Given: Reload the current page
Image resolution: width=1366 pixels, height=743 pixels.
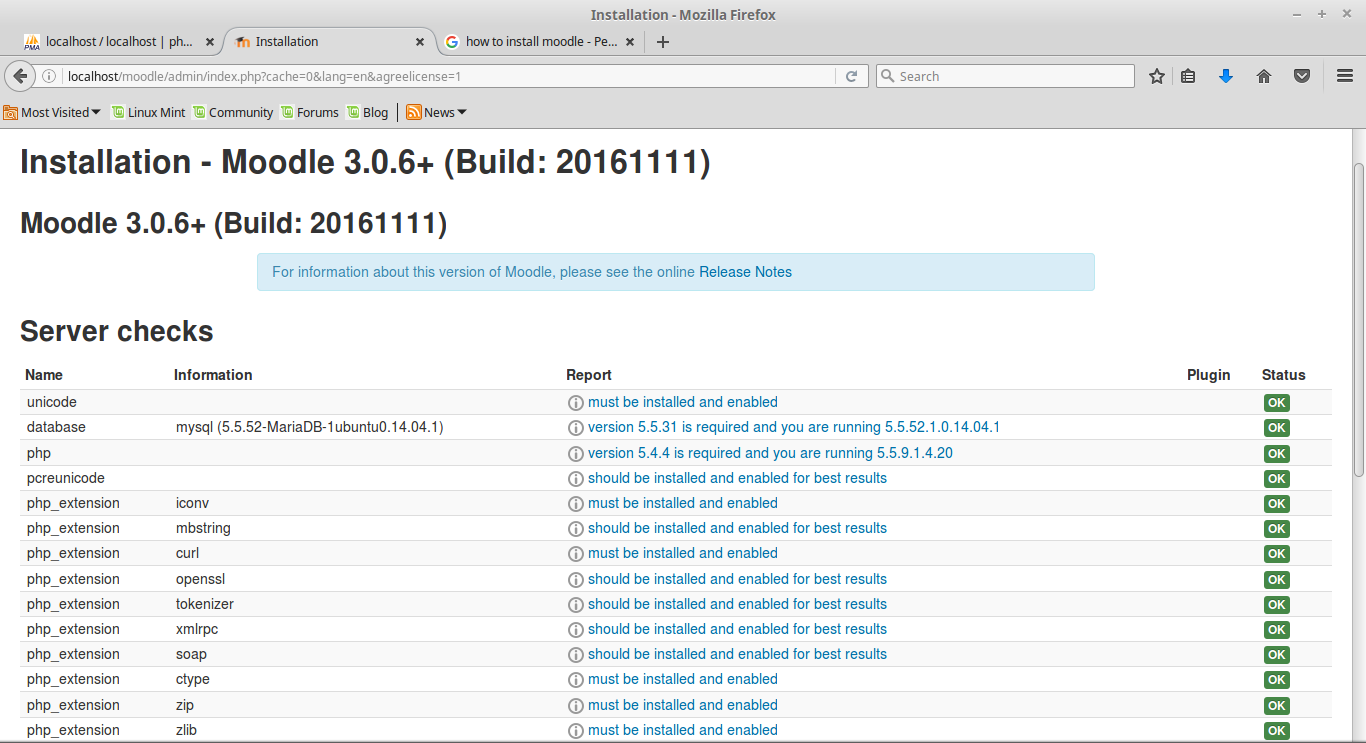Looking at the screenshot, I should click(851, 76).
